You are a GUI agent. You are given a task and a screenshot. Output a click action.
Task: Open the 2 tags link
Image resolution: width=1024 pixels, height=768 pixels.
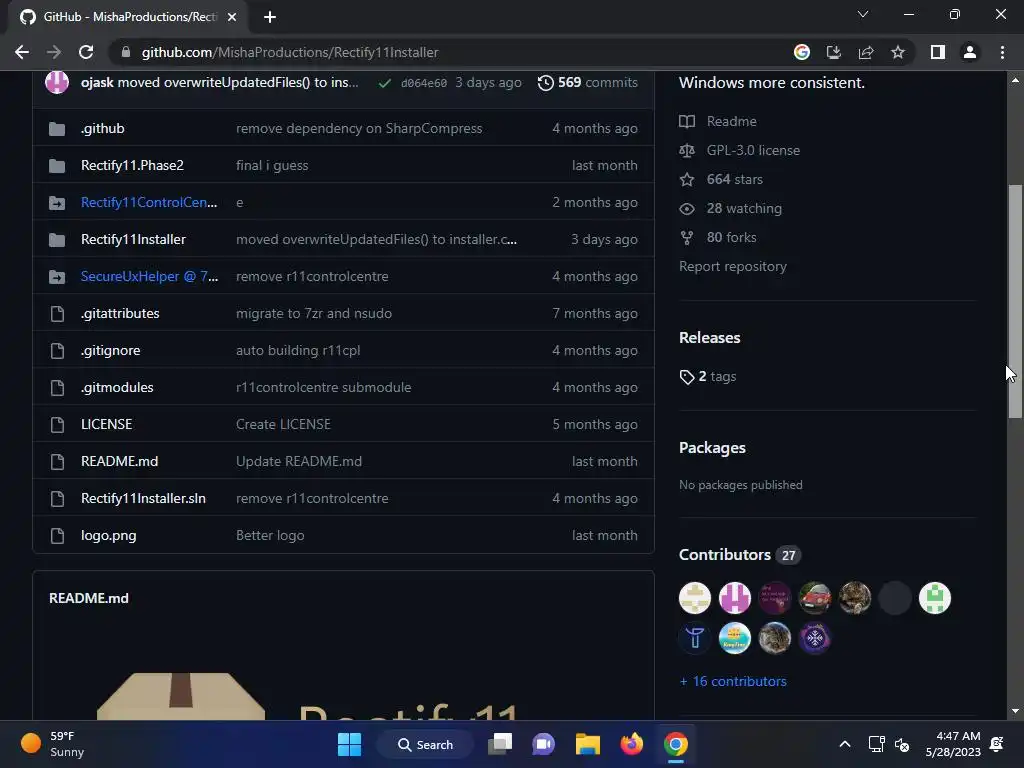[708, 377]
